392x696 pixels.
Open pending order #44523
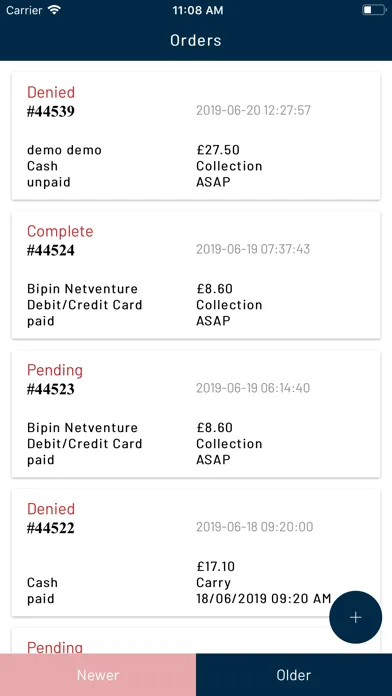click(196, 414)
